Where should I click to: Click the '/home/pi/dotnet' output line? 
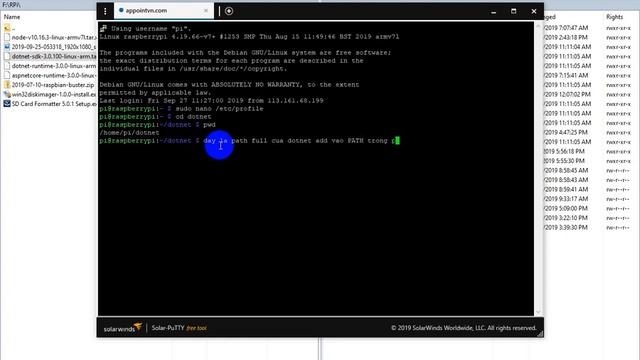point(129,133)
